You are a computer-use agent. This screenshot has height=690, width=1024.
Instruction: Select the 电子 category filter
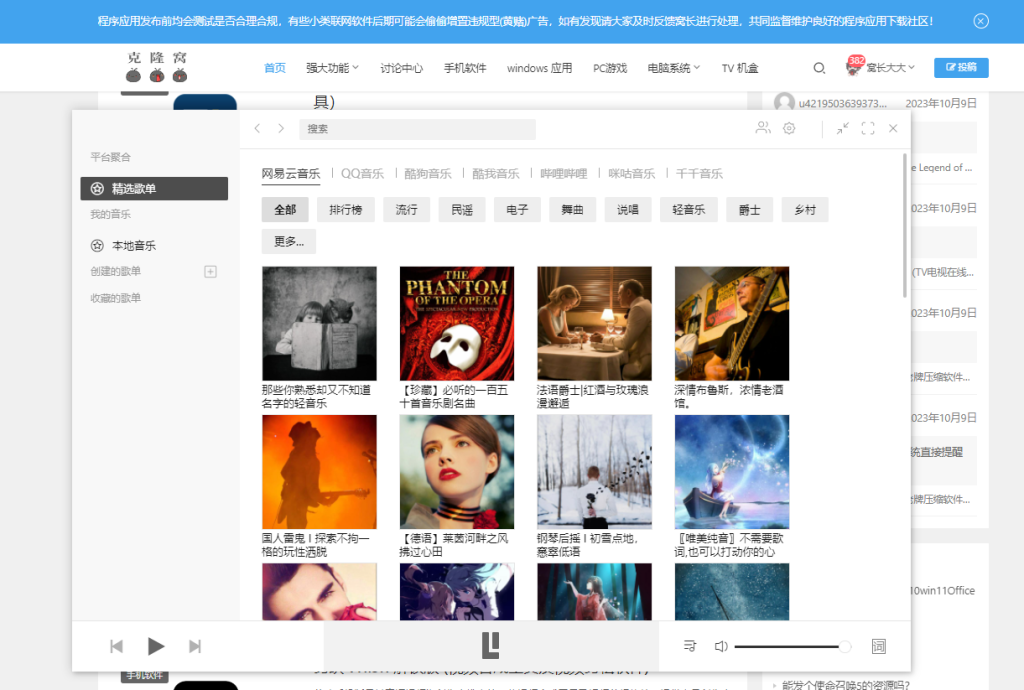coord(517,210)
